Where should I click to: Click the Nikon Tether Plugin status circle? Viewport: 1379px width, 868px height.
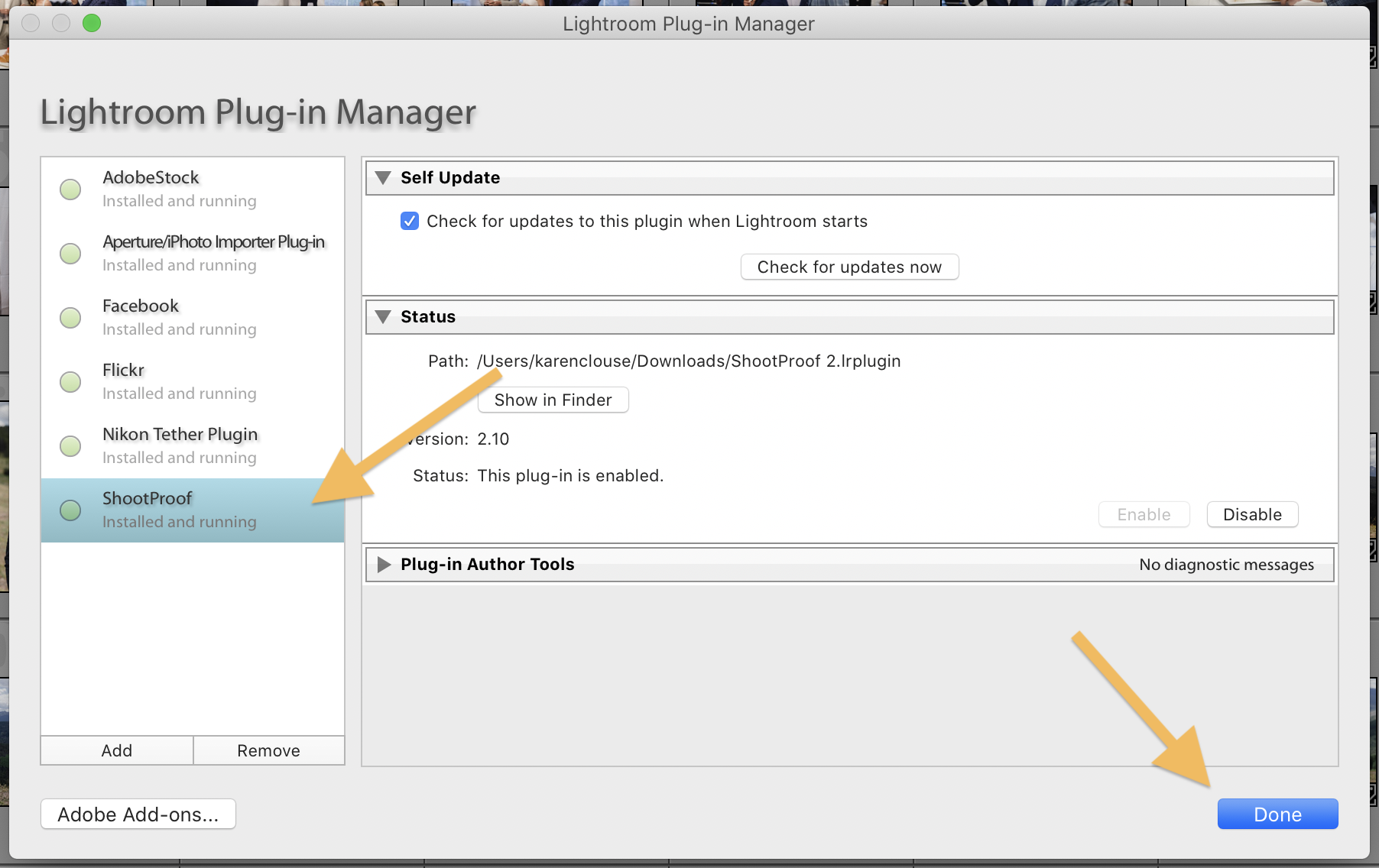(70, 446)
